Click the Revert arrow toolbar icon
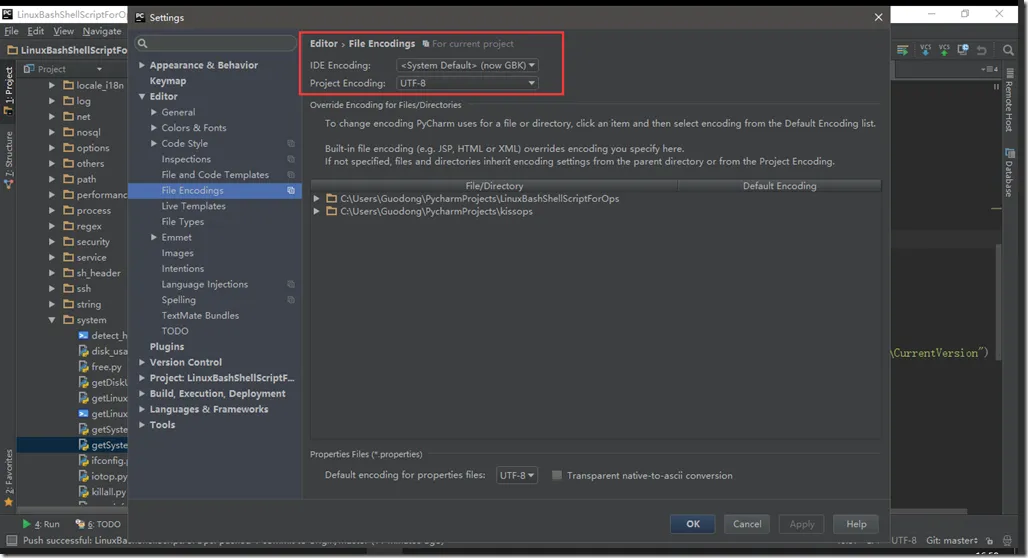 (x=981, y=50)
